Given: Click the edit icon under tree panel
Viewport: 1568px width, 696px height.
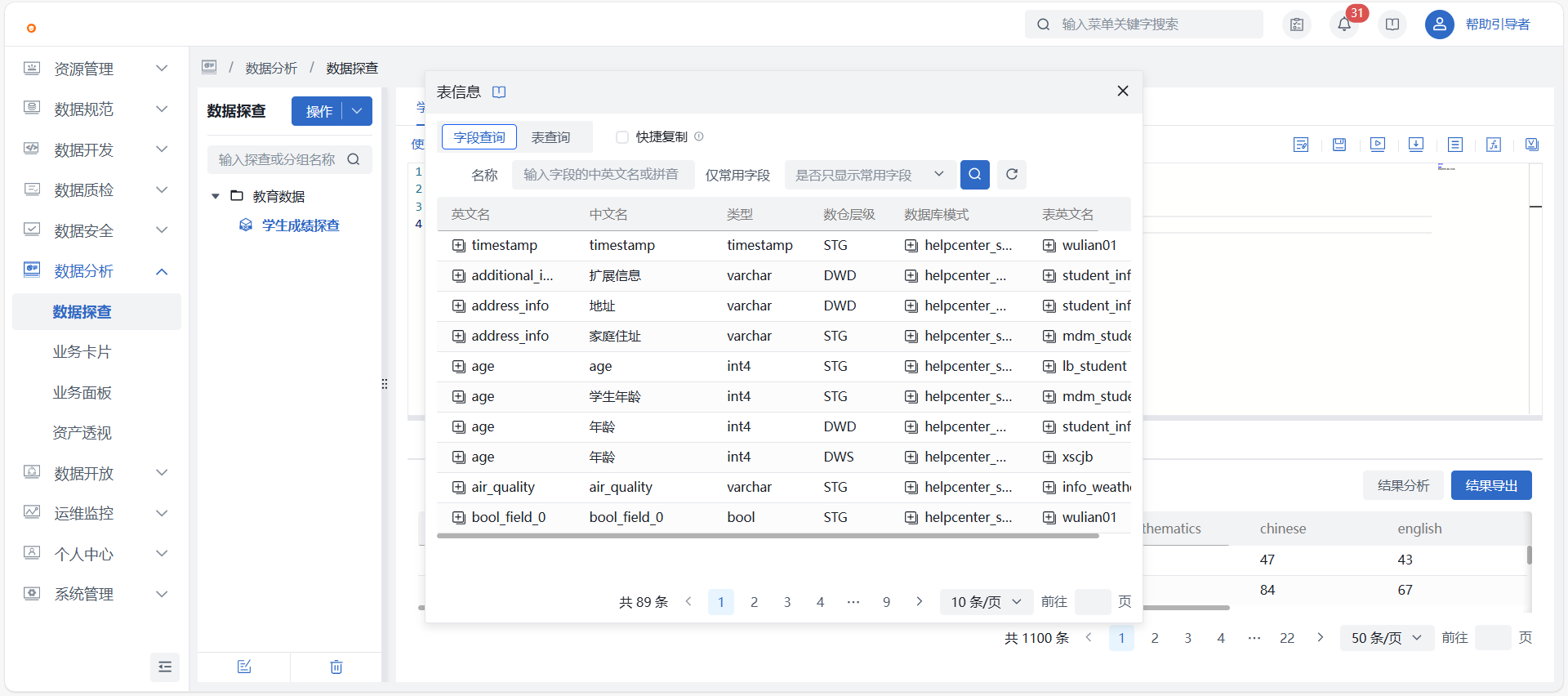Looking at the screenshot, I should (x=244, y=667).
